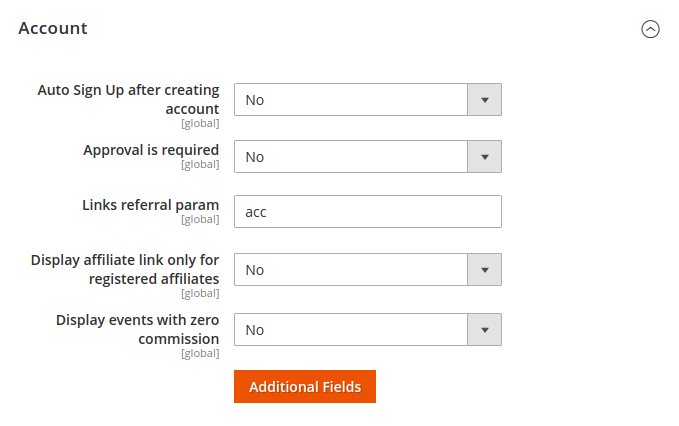This screenshot has height=426, width=679.
Task: Click the arrow on the Auto Sign Up select
Action: [485, 100]
